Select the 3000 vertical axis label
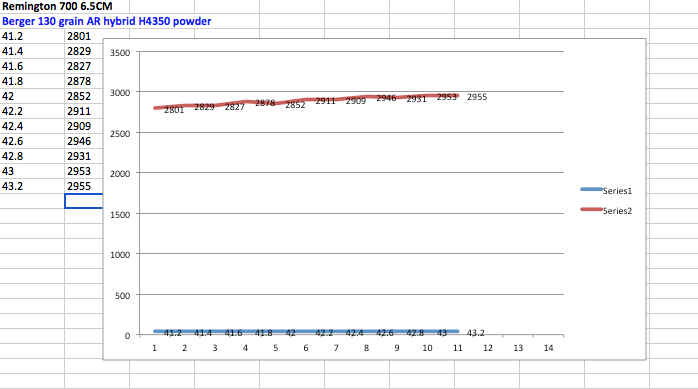698x389 pixels. (x=120, y=93)
